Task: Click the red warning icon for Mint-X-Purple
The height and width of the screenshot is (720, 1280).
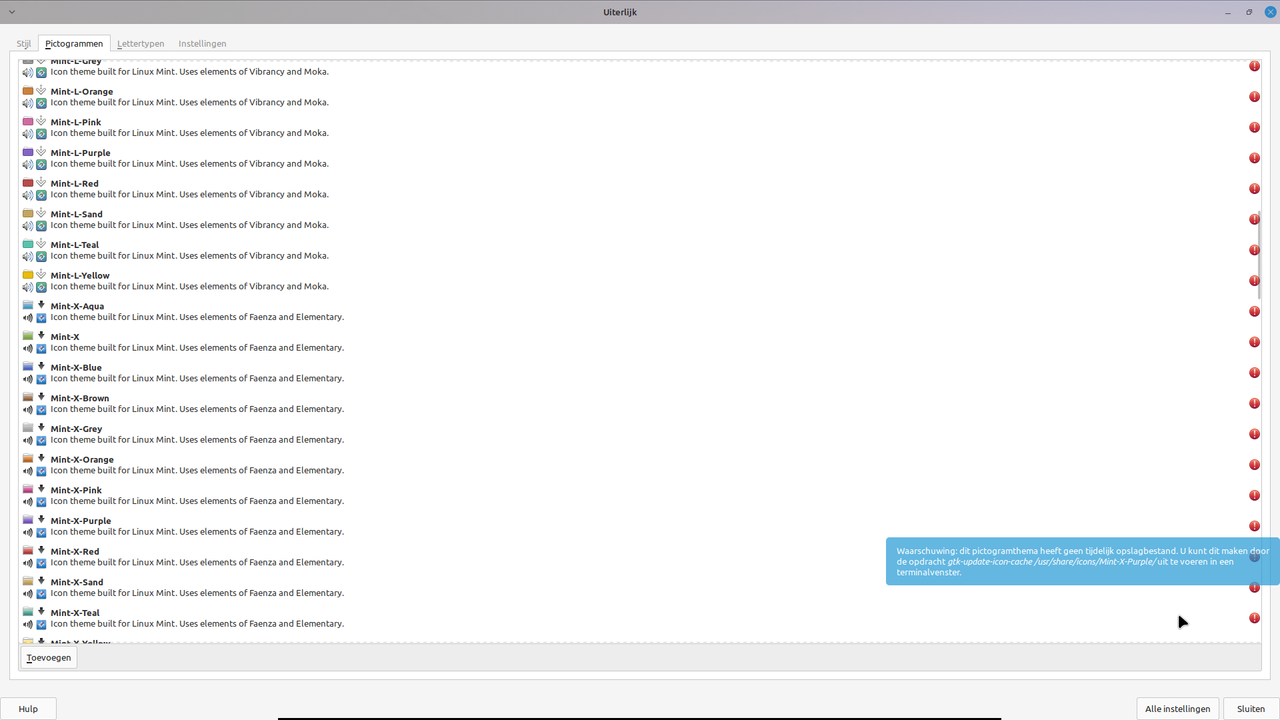Action: pos(1254,526)
